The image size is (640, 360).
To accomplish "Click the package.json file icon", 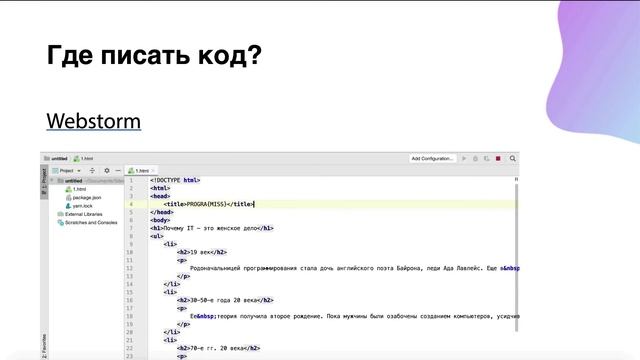I will (x=69, y=198).
